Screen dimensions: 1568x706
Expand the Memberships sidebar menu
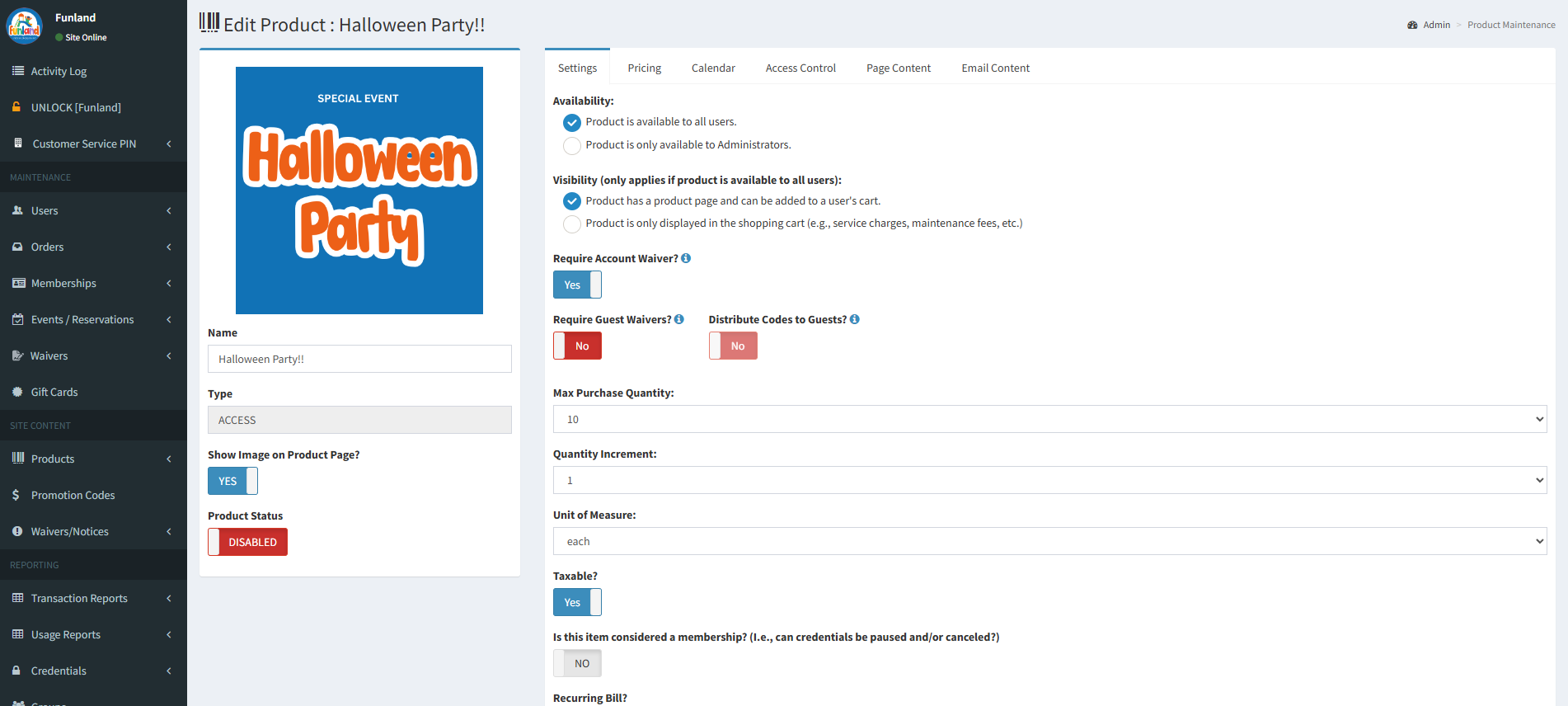tap(92, 283)
